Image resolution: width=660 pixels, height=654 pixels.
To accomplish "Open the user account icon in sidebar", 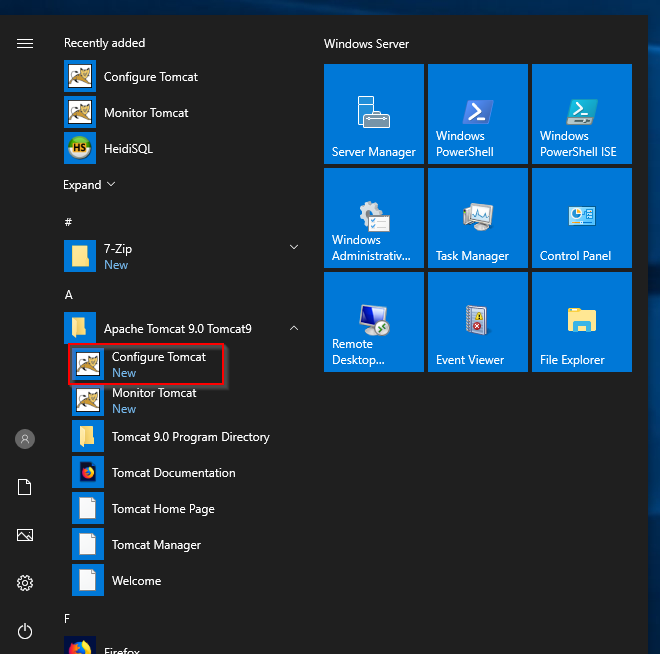I will pos(25,439).
